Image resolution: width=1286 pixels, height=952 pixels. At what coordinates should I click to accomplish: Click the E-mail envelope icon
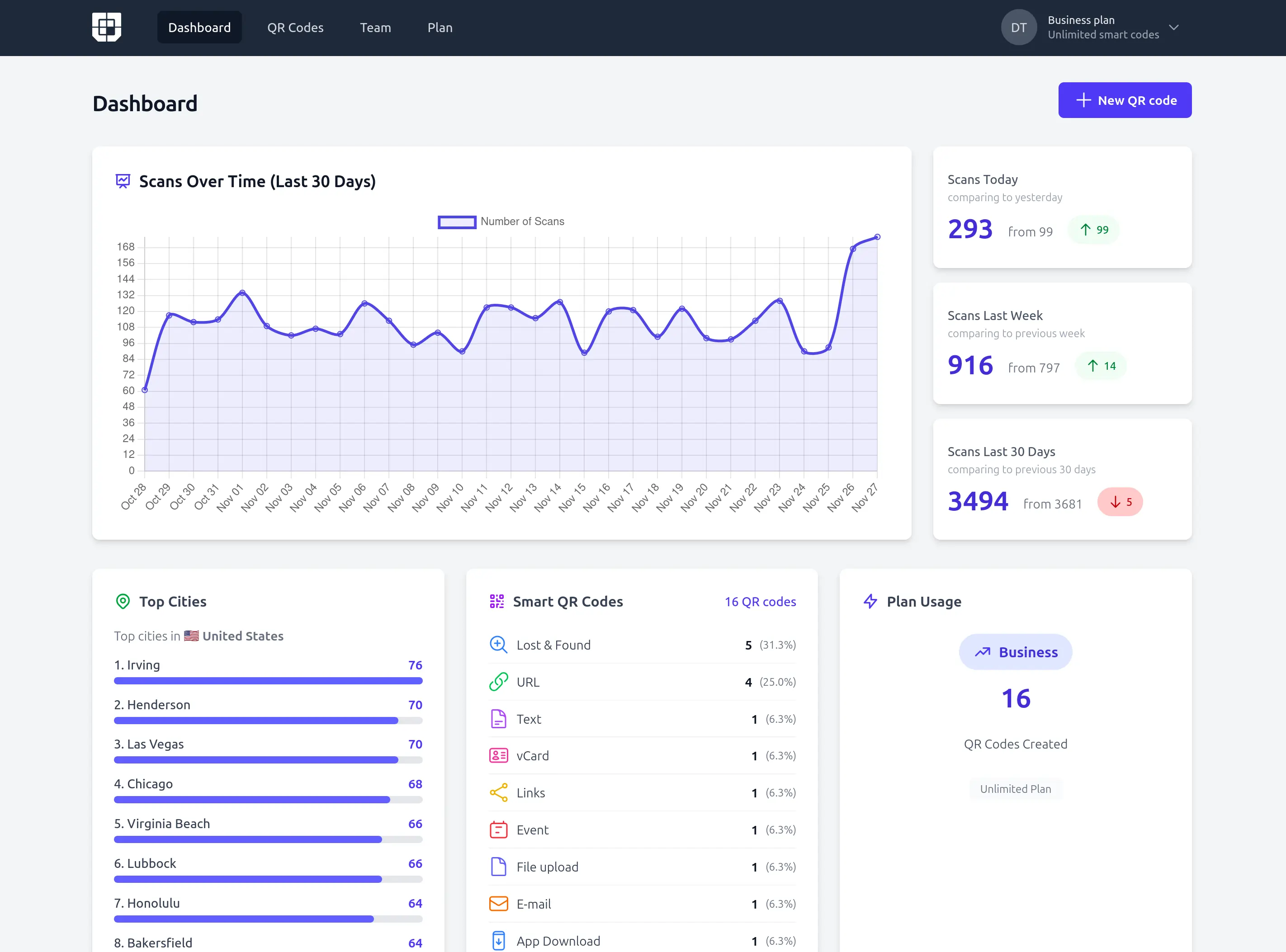pyautogui.click(x=498, y=904)
